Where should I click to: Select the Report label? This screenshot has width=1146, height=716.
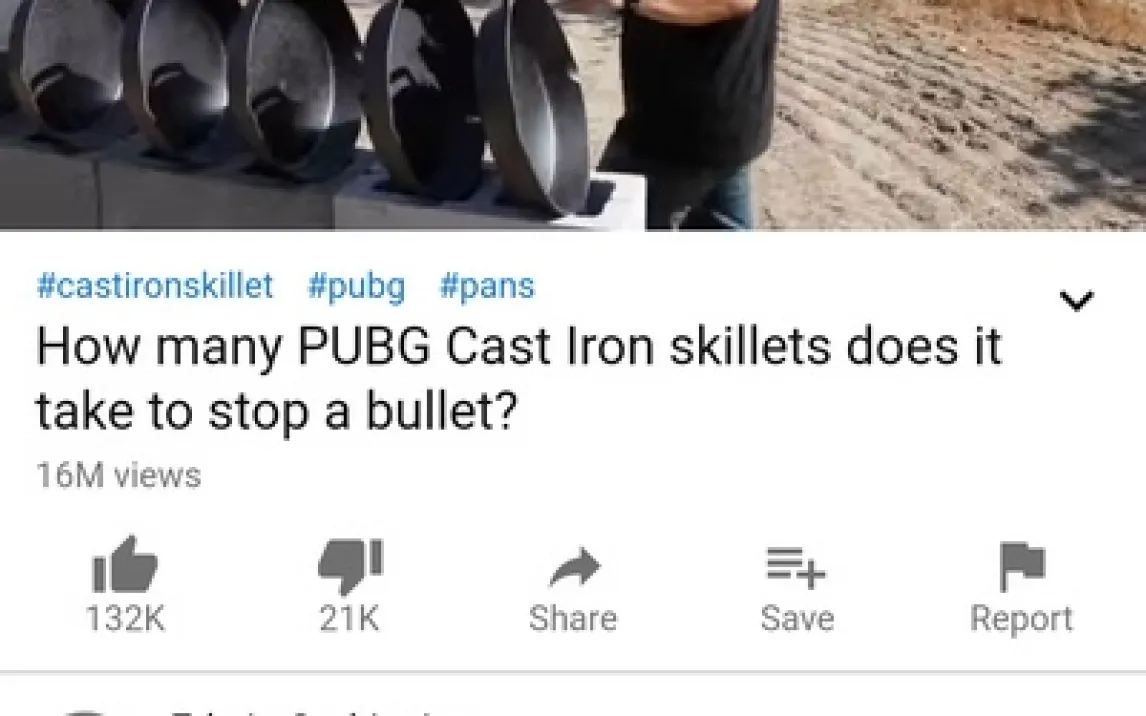(1021, 620)
